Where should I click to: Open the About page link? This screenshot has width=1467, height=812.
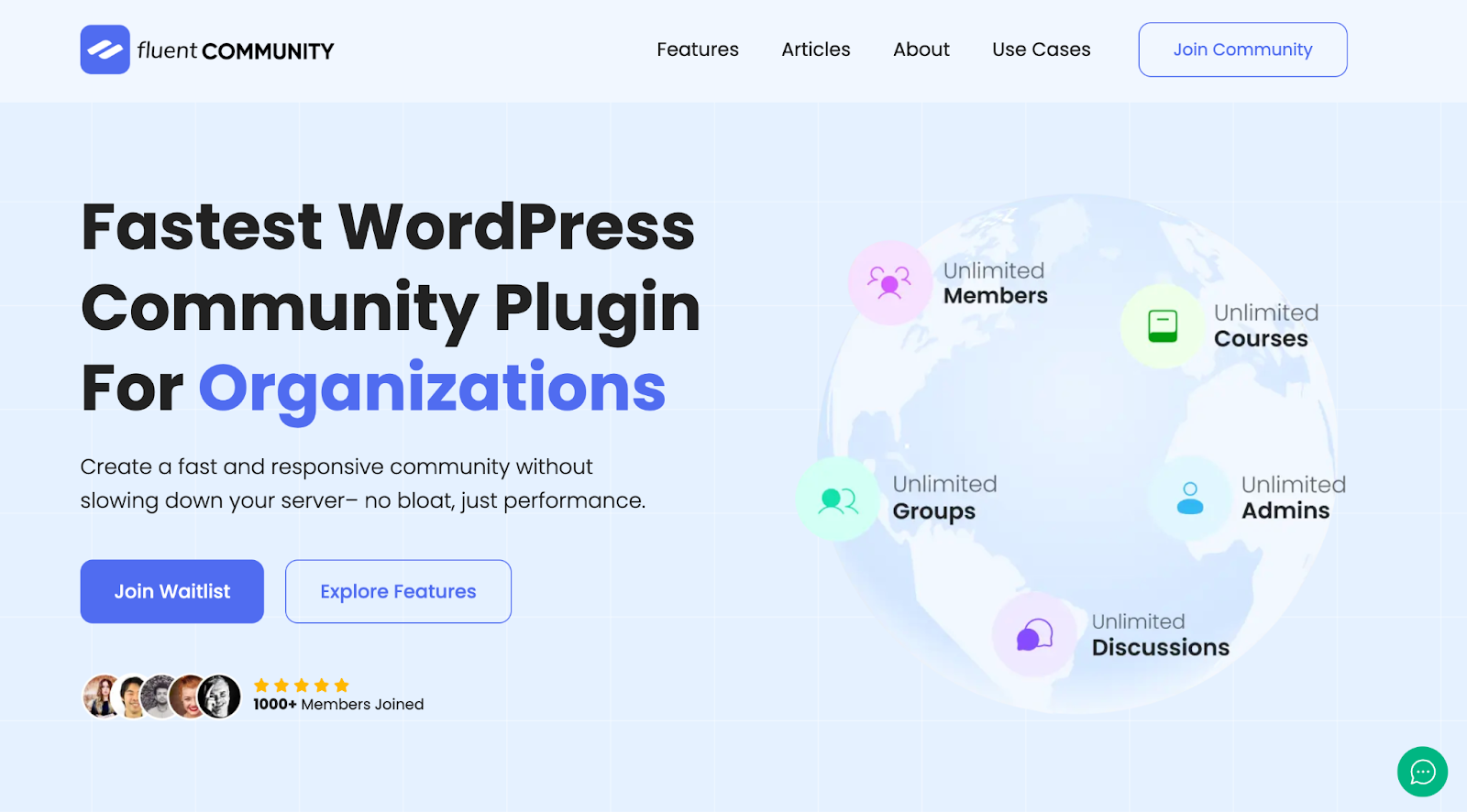(921, 49)
